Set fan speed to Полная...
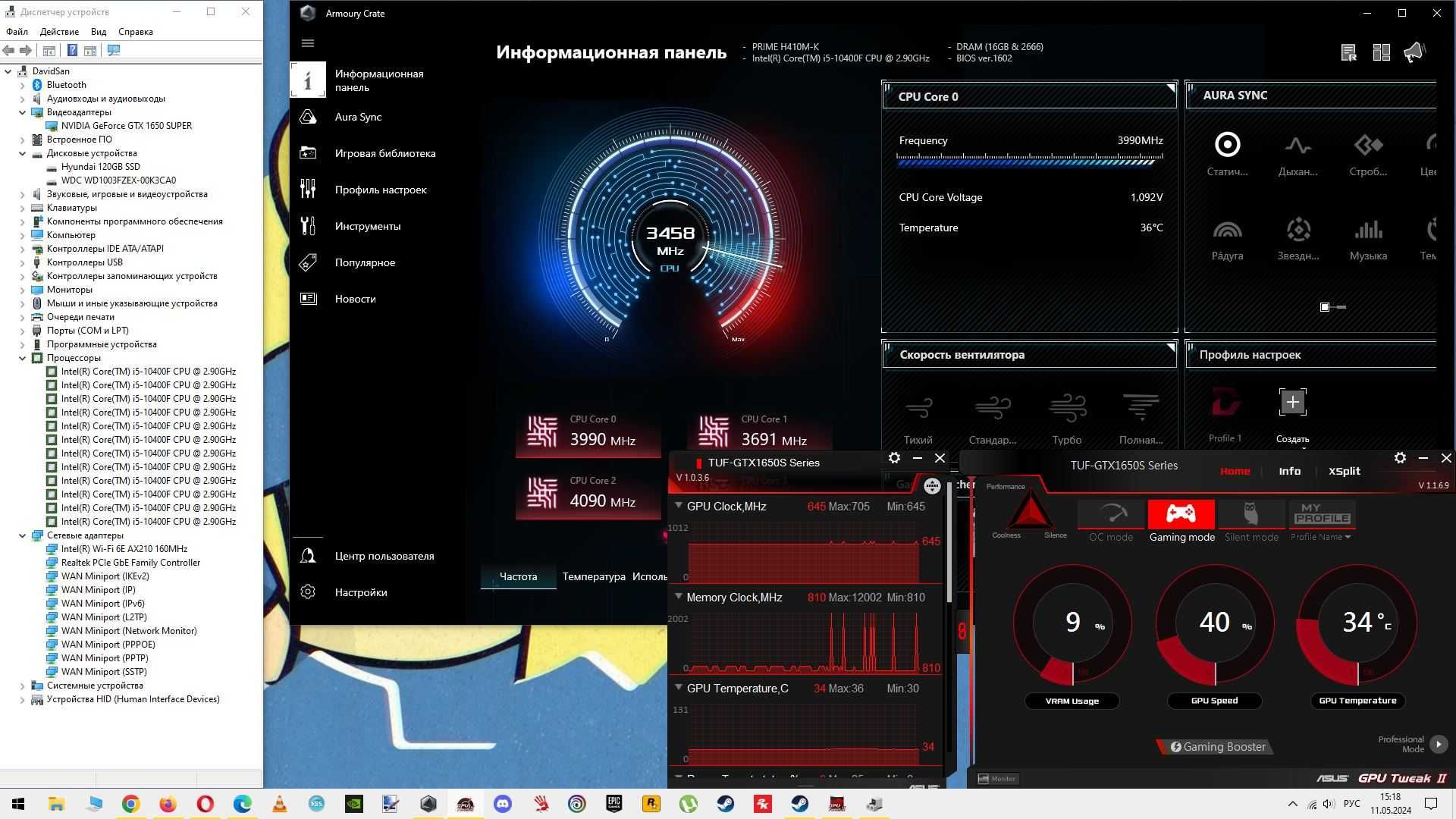The height and width of the screenshot is (819, 1456). coord(1141,419)
